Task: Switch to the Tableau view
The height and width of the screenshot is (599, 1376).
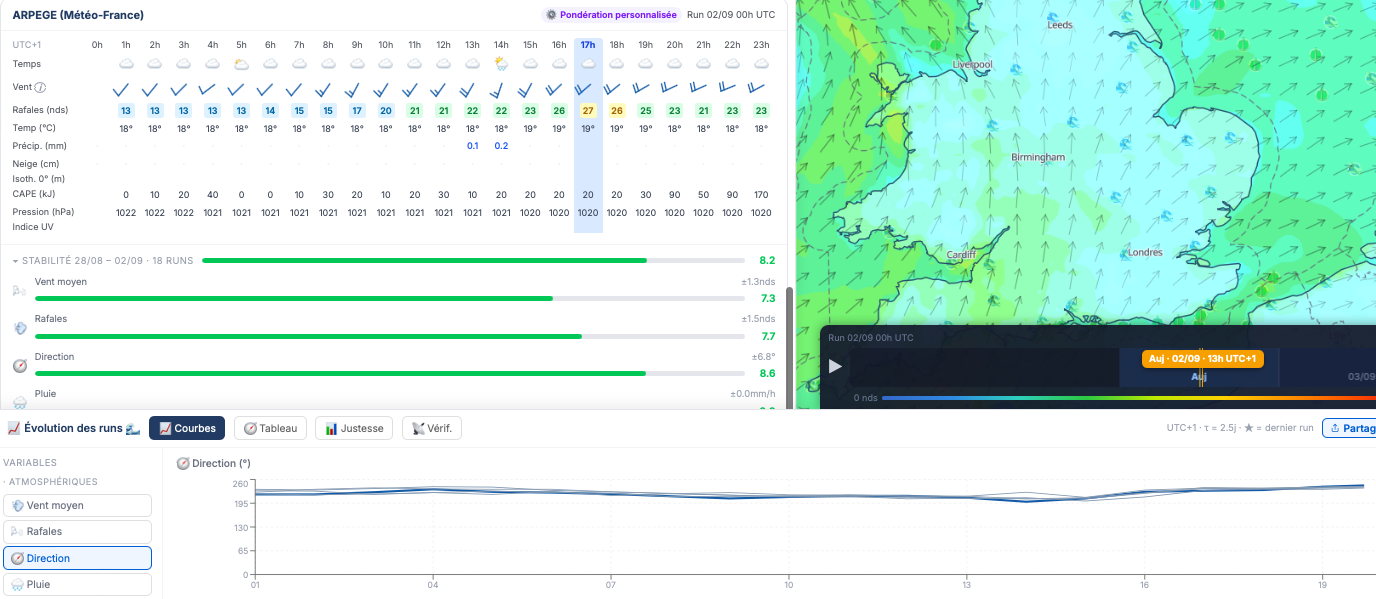Action: pos(270,428)
